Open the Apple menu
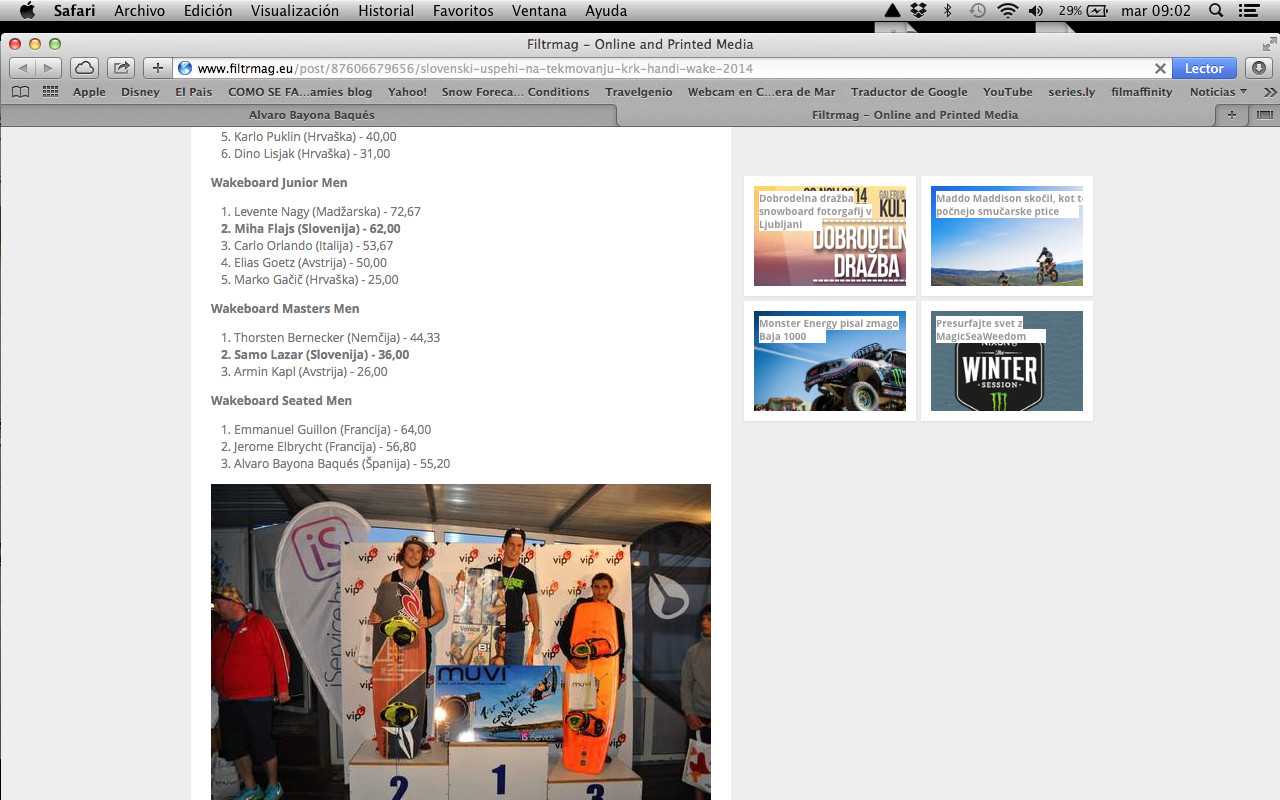1280x800 pixels. coord(27,11)
